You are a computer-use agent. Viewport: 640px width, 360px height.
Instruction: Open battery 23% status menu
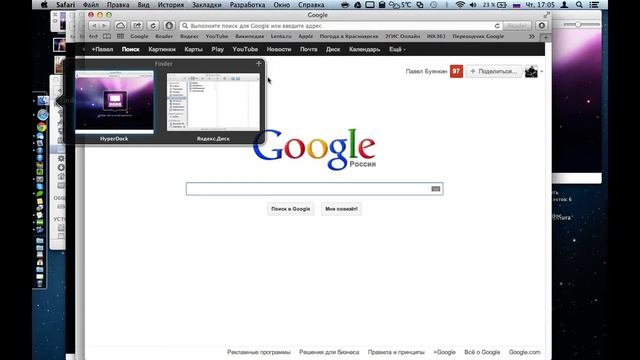(x=494, y=5)
